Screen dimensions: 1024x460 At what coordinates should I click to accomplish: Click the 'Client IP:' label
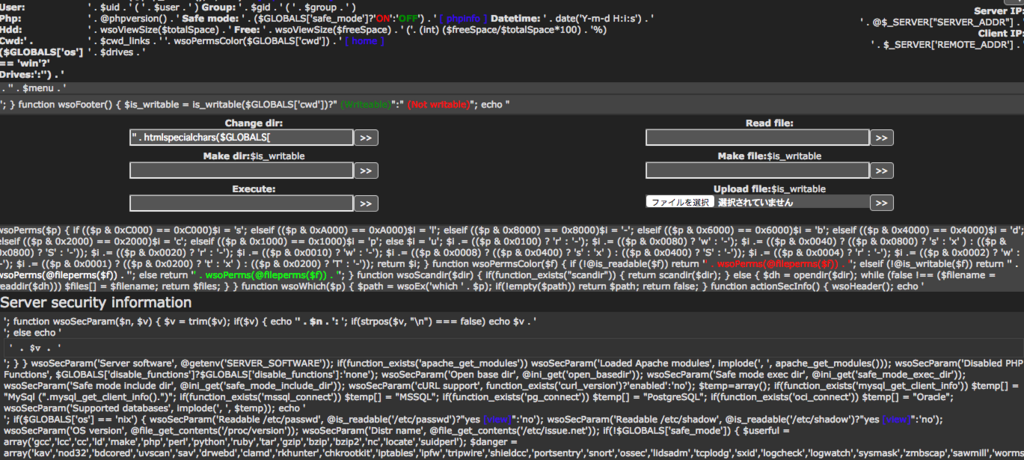coord(1000,33)
